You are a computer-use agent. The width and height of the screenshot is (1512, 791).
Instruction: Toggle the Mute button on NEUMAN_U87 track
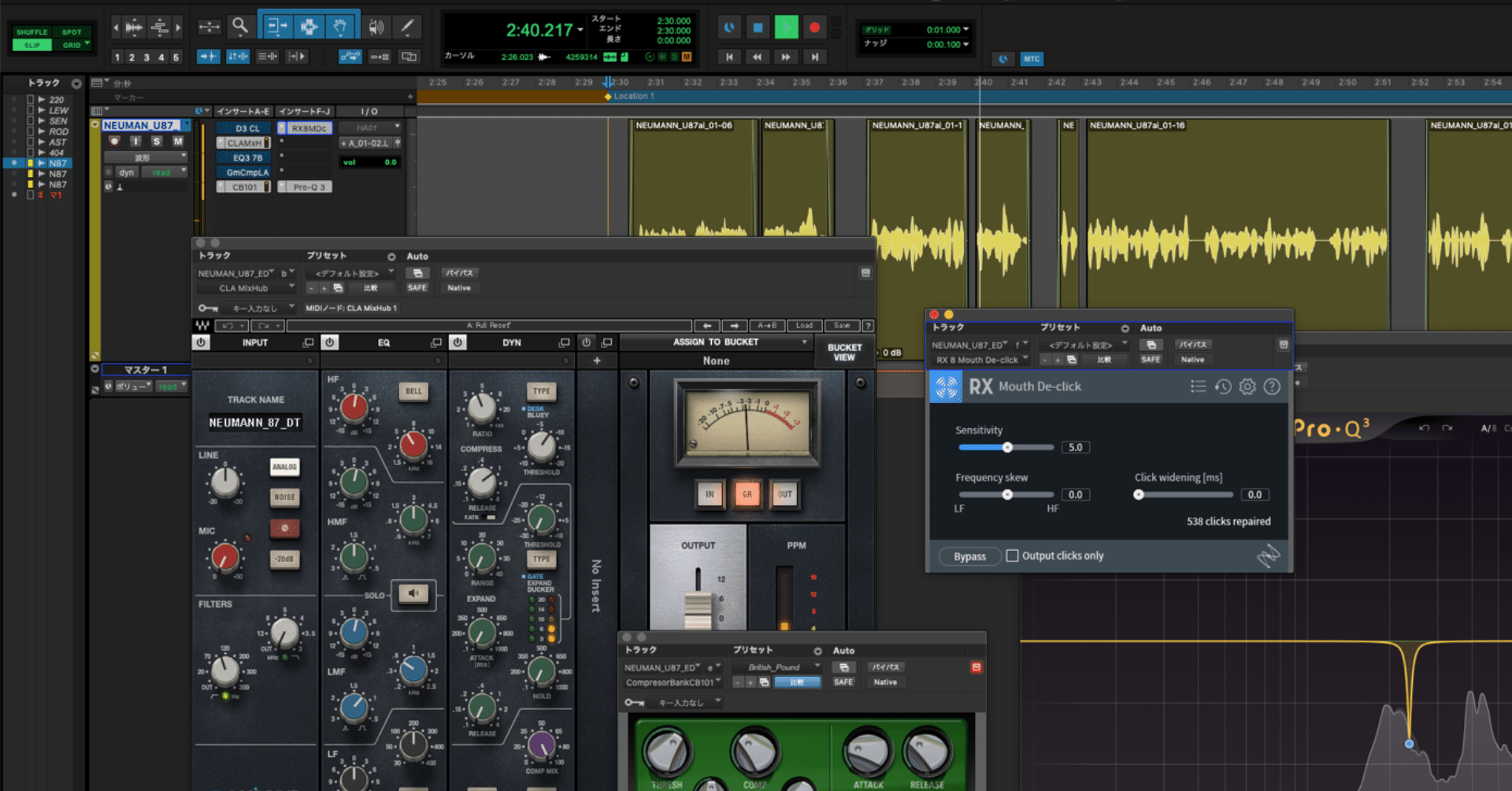[x=178, y=141]
